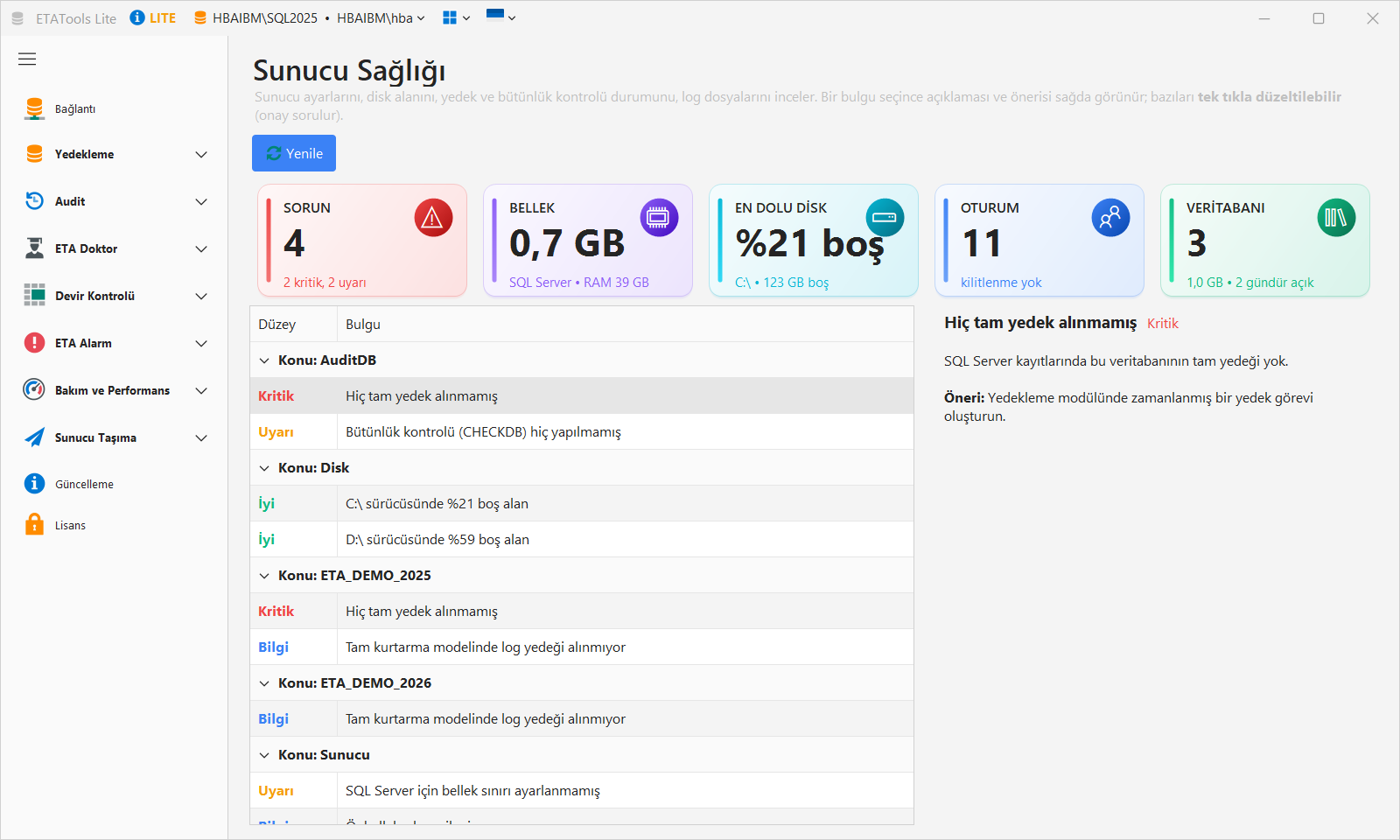1400x840 pixels.
Task: Expand the Devir Kontrolü menu chevron
Action: pos(201,297)
